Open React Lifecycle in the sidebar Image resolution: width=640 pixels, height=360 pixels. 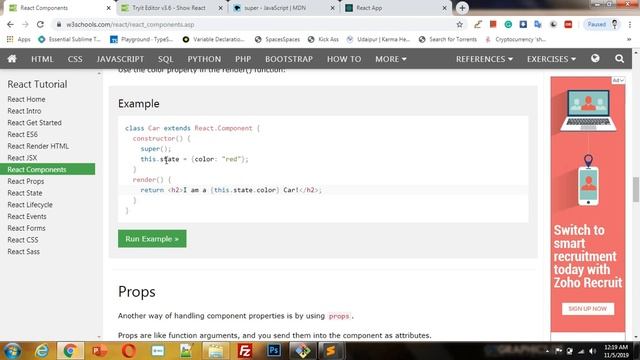pyautogui.click(x=30, y=204)
